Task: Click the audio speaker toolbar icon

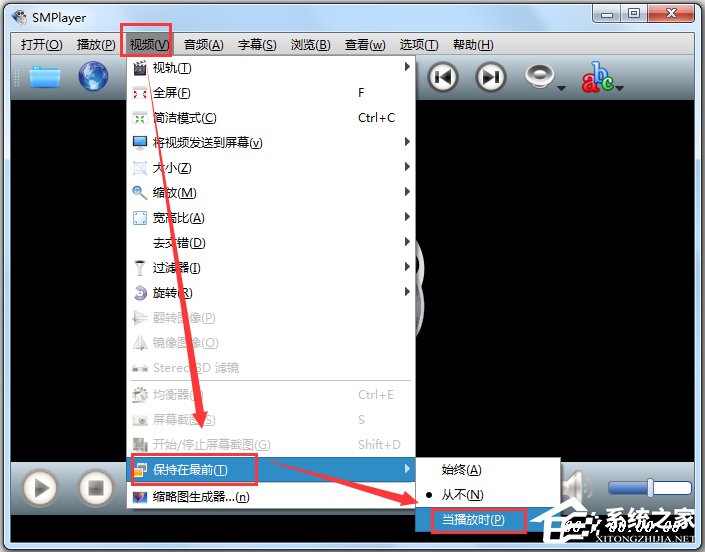Action: (x=539, y=76)
